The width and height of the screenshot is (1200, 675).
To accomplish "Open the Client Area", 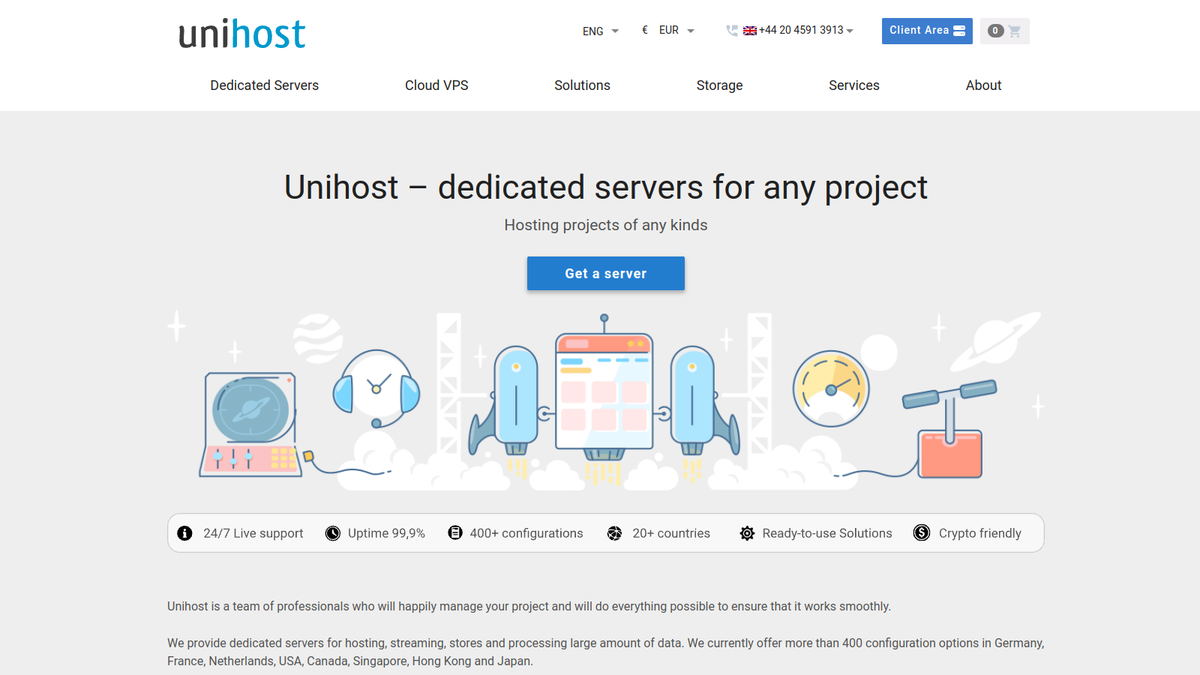I will click(x=927, y=31).
